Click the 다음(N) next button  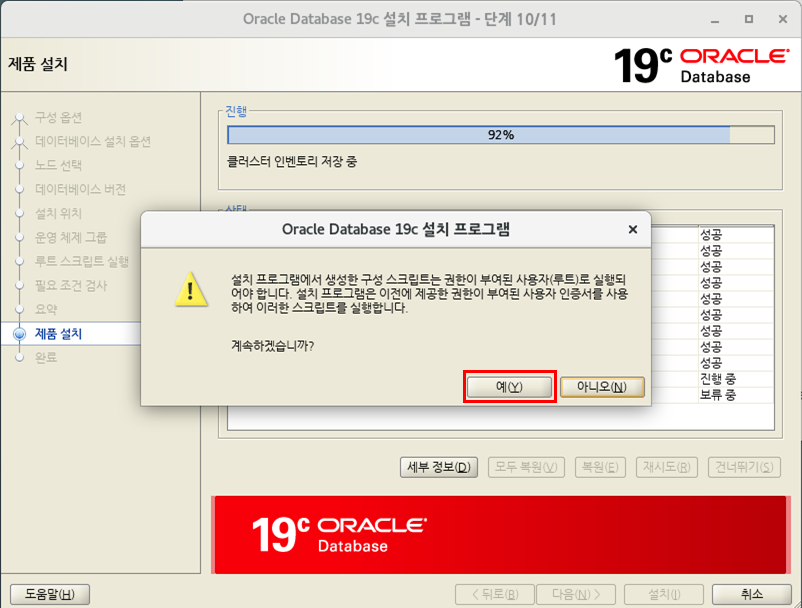[576, 594]
